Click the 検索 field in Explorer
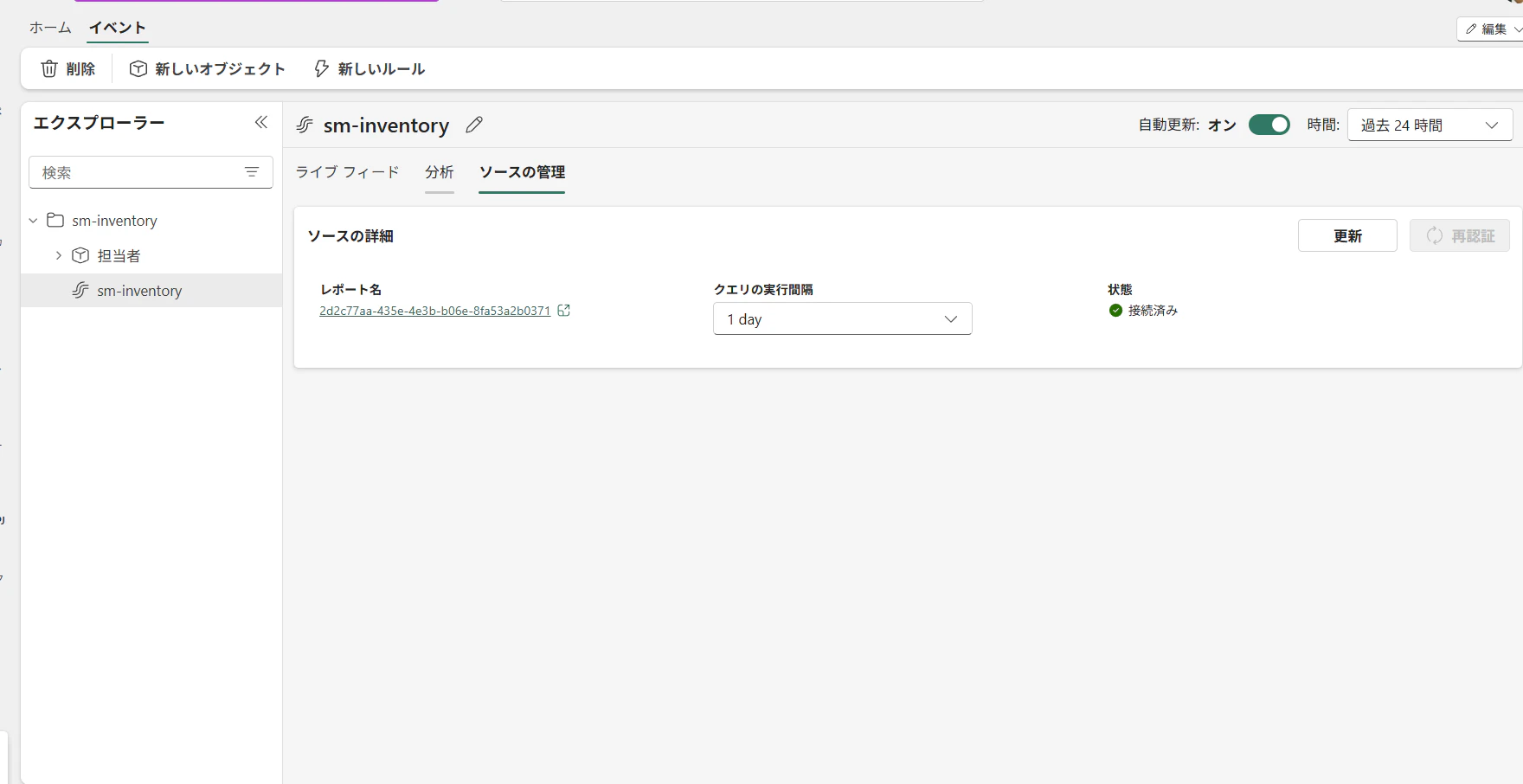 tap(151, 172)
